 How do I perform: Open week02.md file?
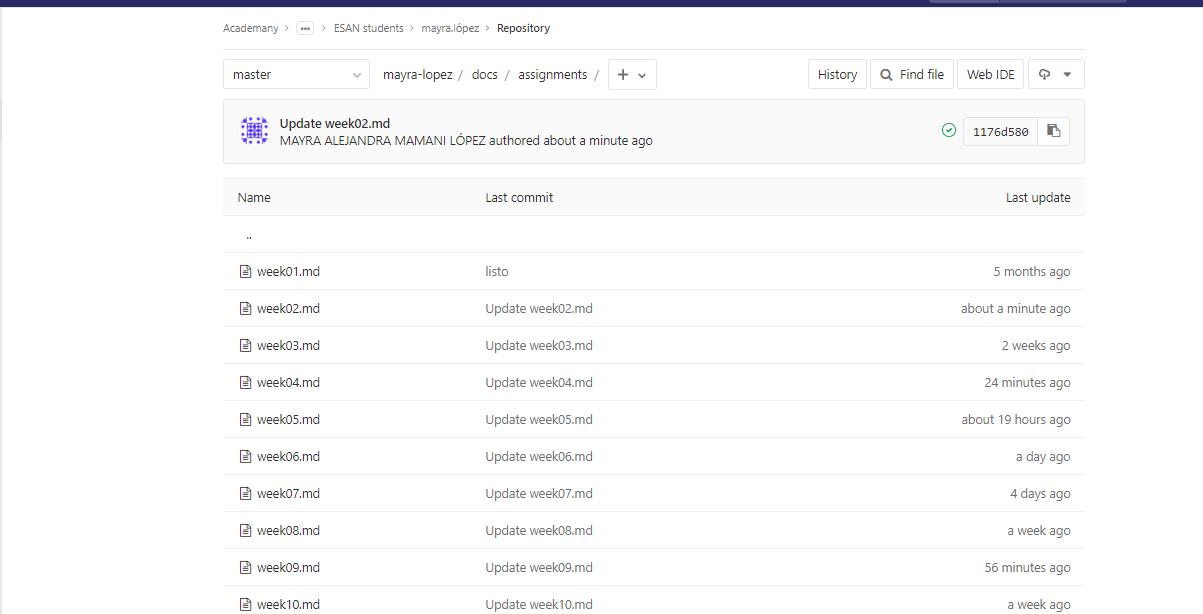pos(288,308)
